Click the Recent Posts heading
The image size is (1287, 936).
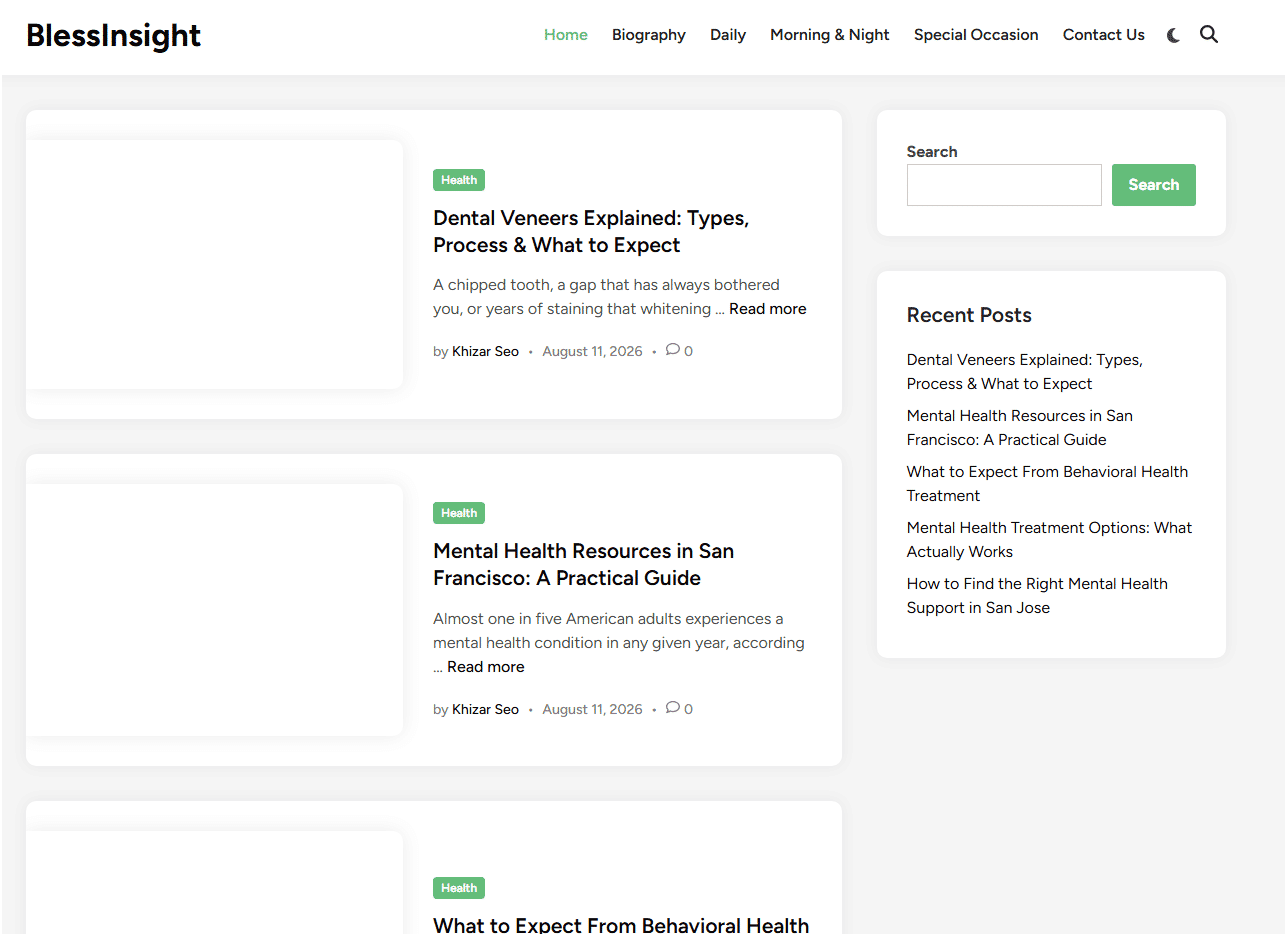tap(969, 315)
